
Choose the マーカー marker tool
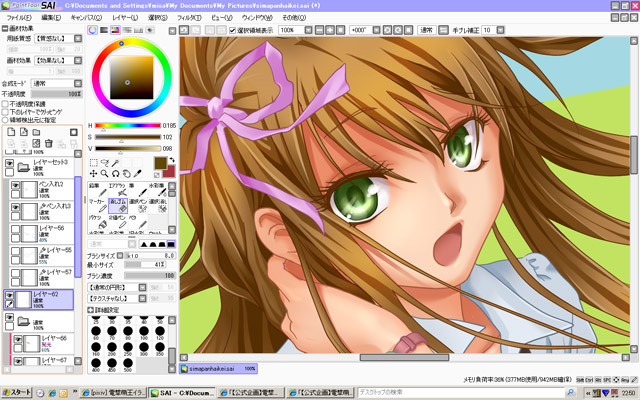tap(98, 206)
